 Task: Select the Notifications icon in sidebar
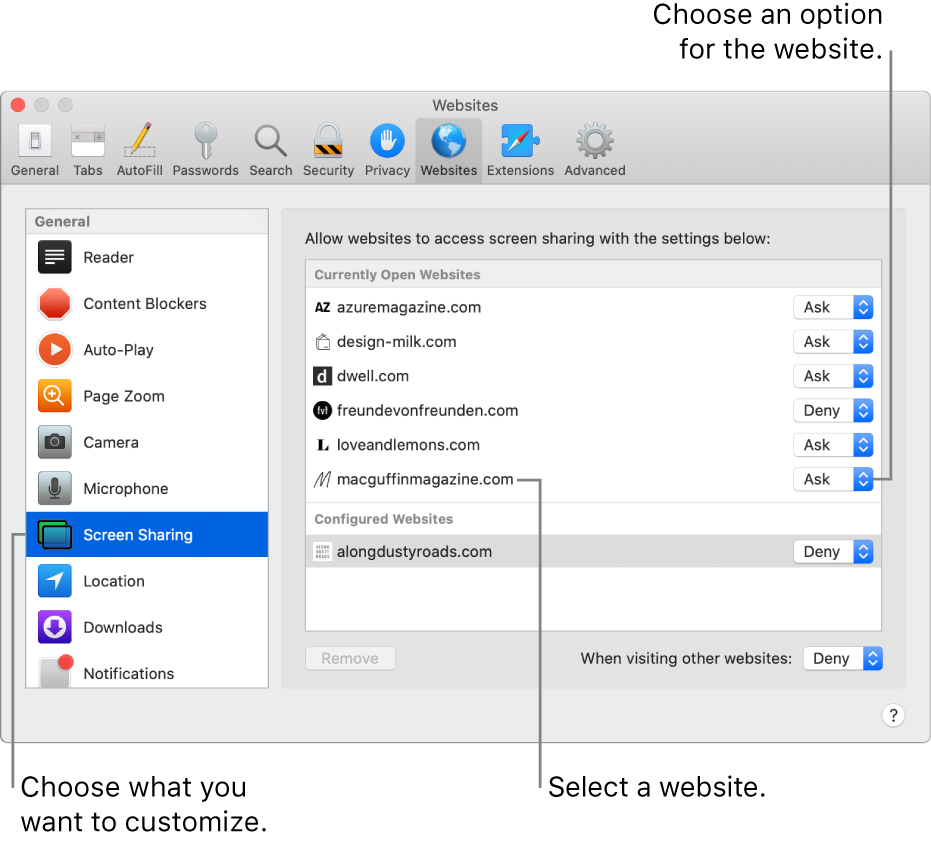click(x=56, y=671)
